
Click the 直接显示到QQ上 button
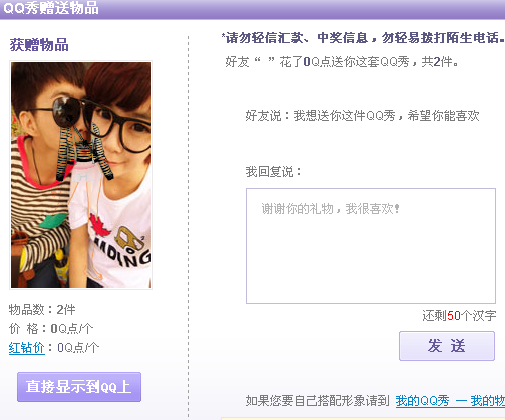pos(79,387)
